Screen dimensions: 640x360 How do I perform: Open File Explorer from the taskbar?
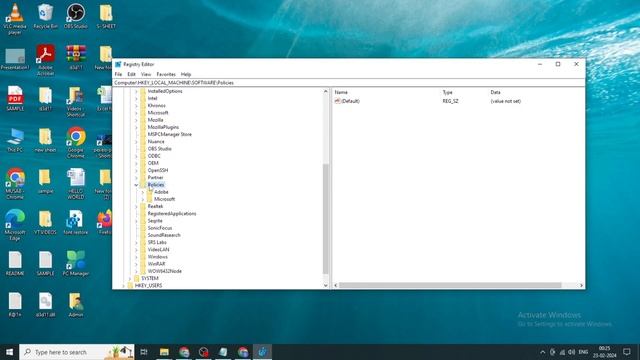(x=164, y=352)
